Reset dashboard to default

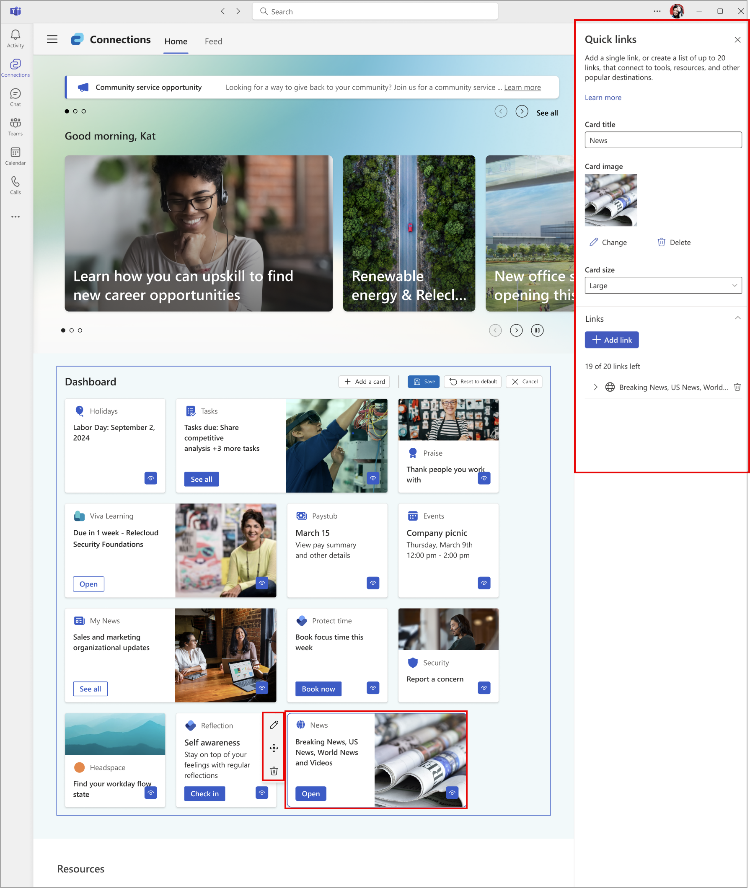[x=474, y=382]
